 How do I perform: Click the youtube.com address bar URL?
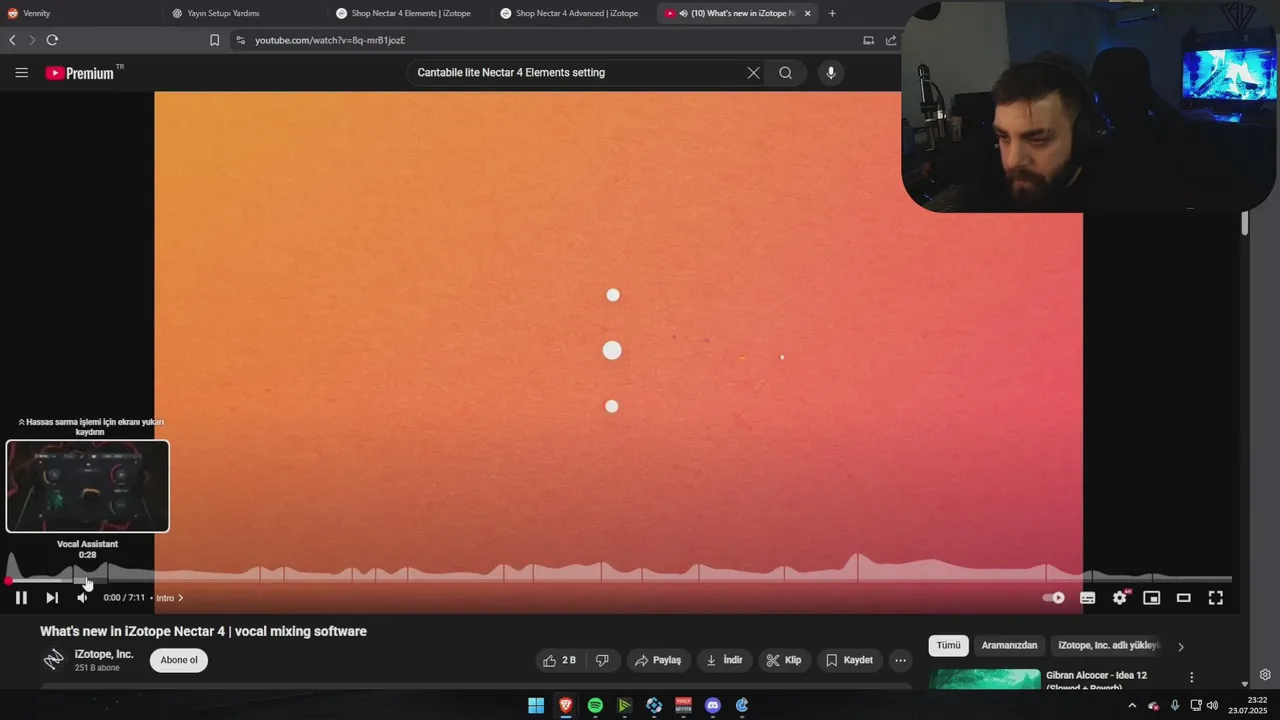(x=330, y=40)
